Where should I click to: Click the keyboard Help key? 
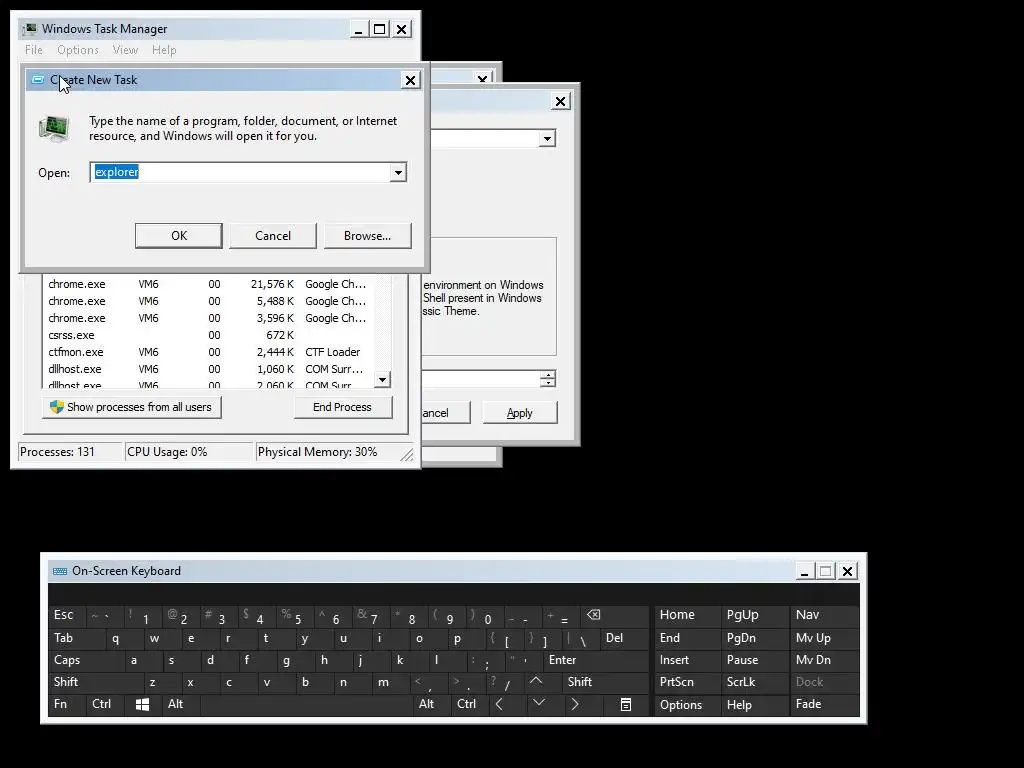(x=754, y=705)
